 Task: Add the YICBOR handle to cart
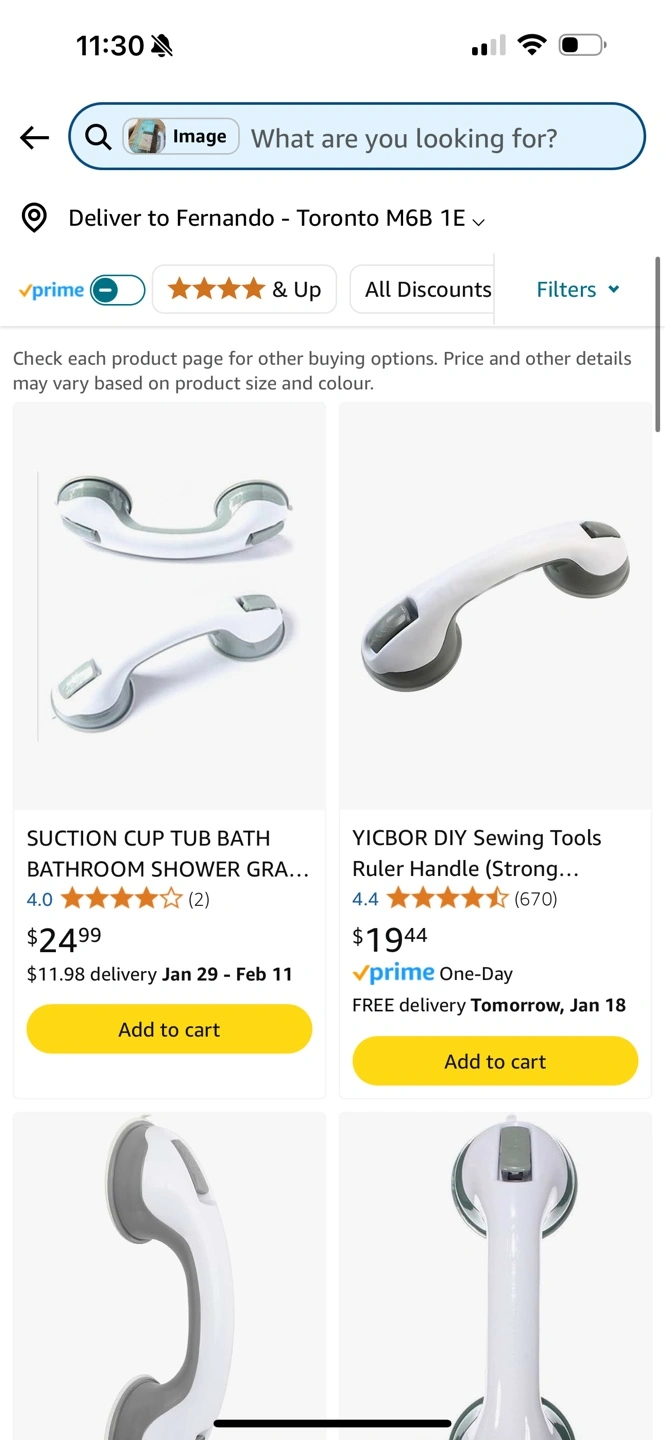(495, 1061)
